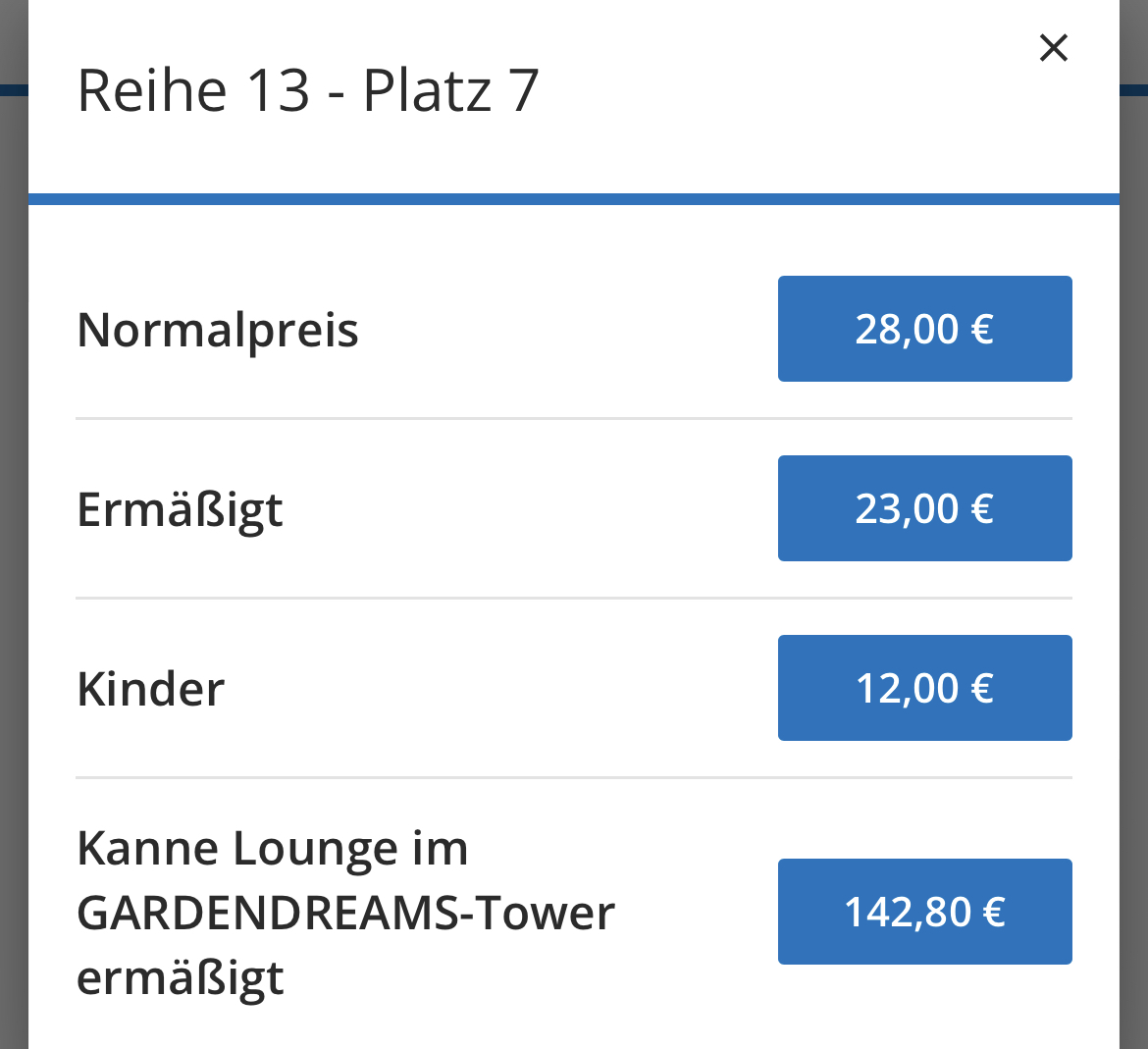Click the separator line below Kinder row

pos(574,777)
